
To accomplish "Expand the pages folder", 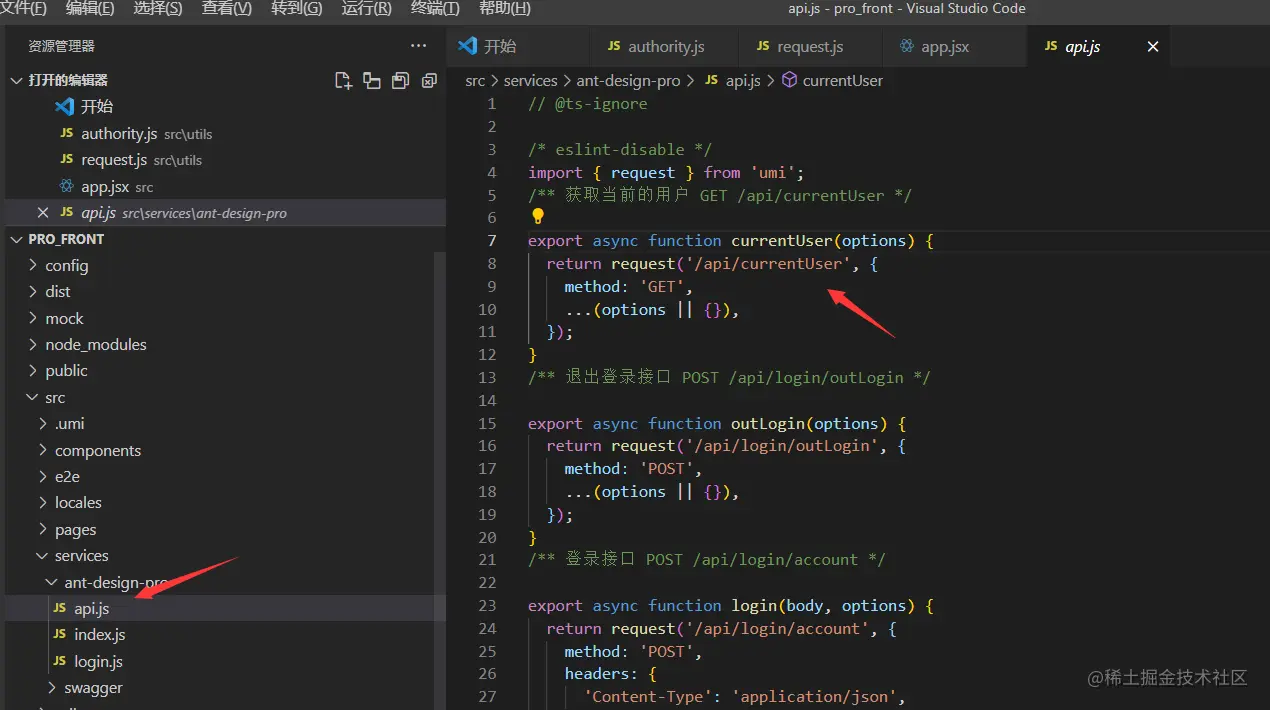I will click(43, 529).
